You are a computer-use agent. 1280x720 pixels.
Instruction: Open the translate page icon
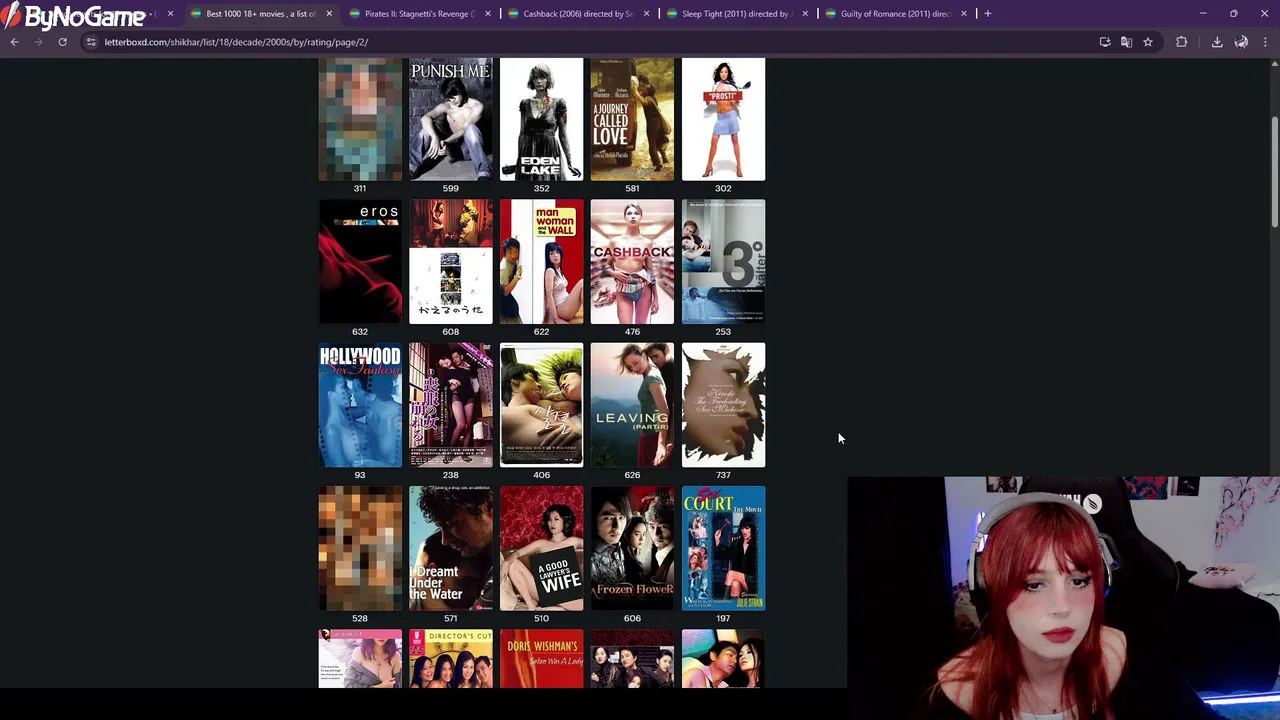(x=1126, y=42)
